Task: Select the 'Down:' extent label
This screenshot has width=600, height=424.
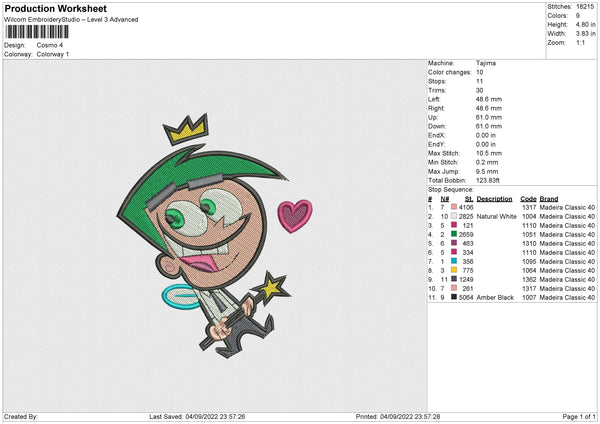Action: (437, 126)
